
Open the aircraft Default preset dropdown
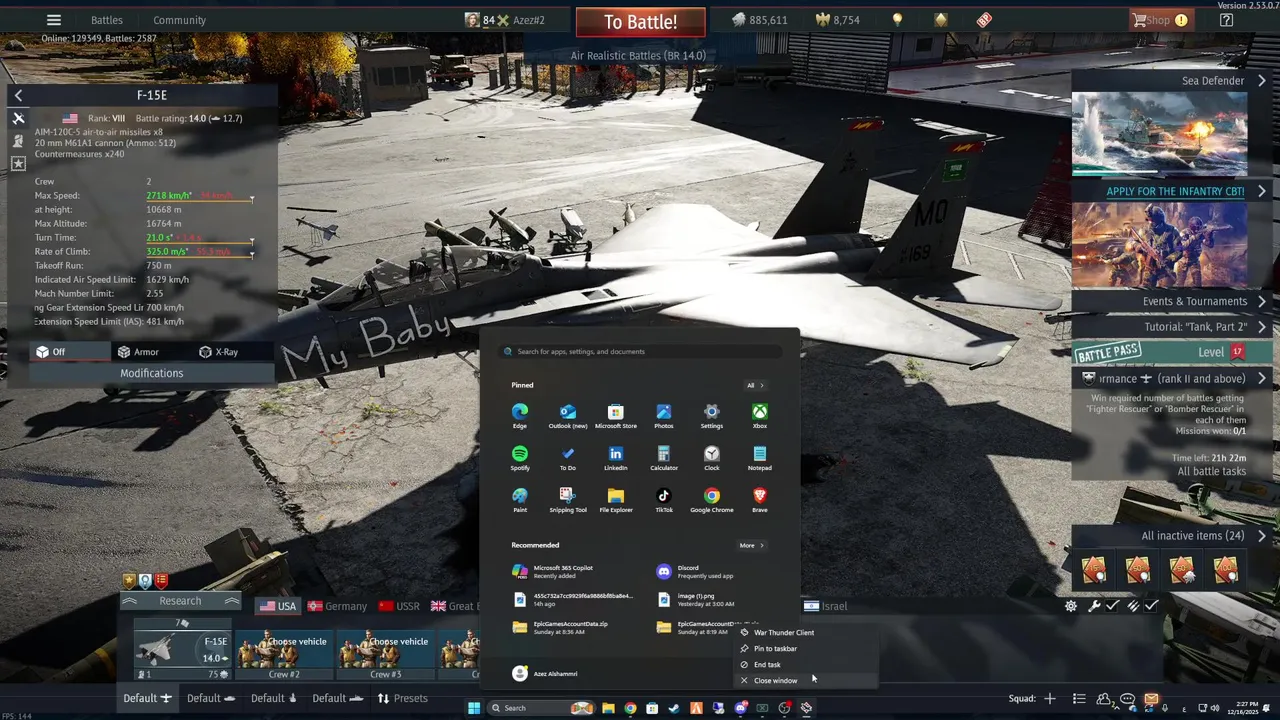147,698
